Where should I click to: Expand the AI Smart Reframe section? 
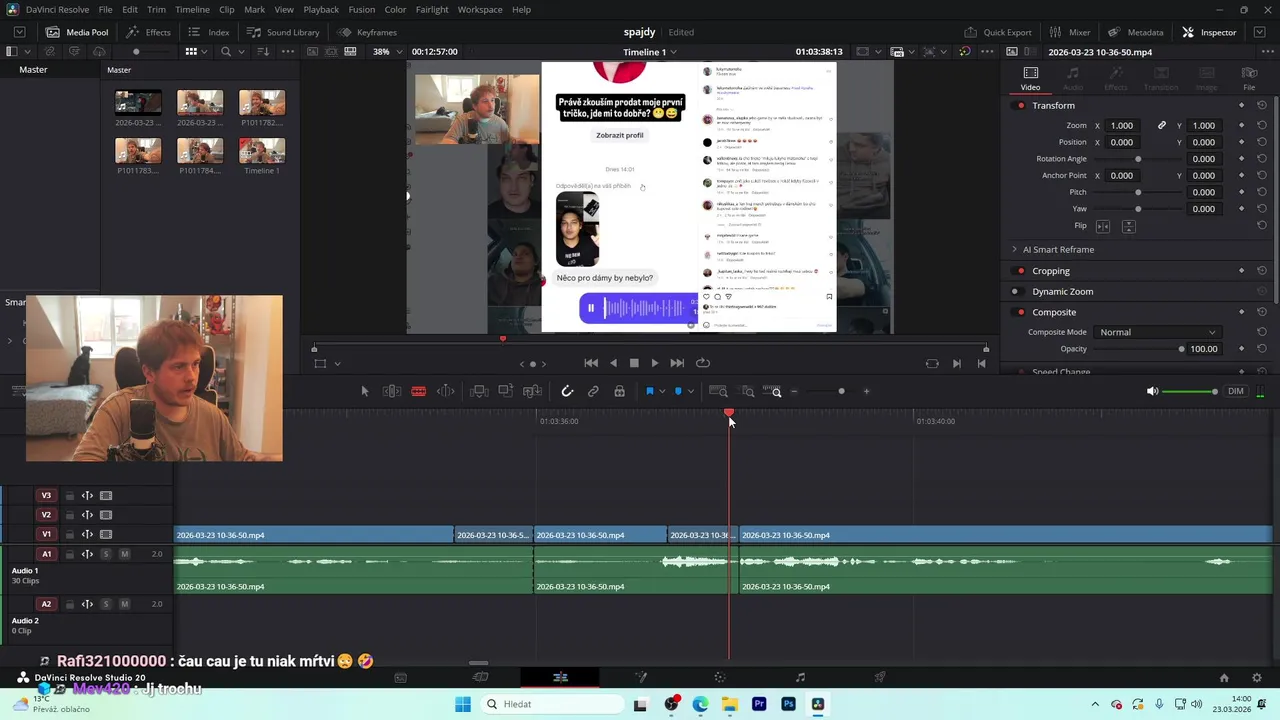(1014, 249)
